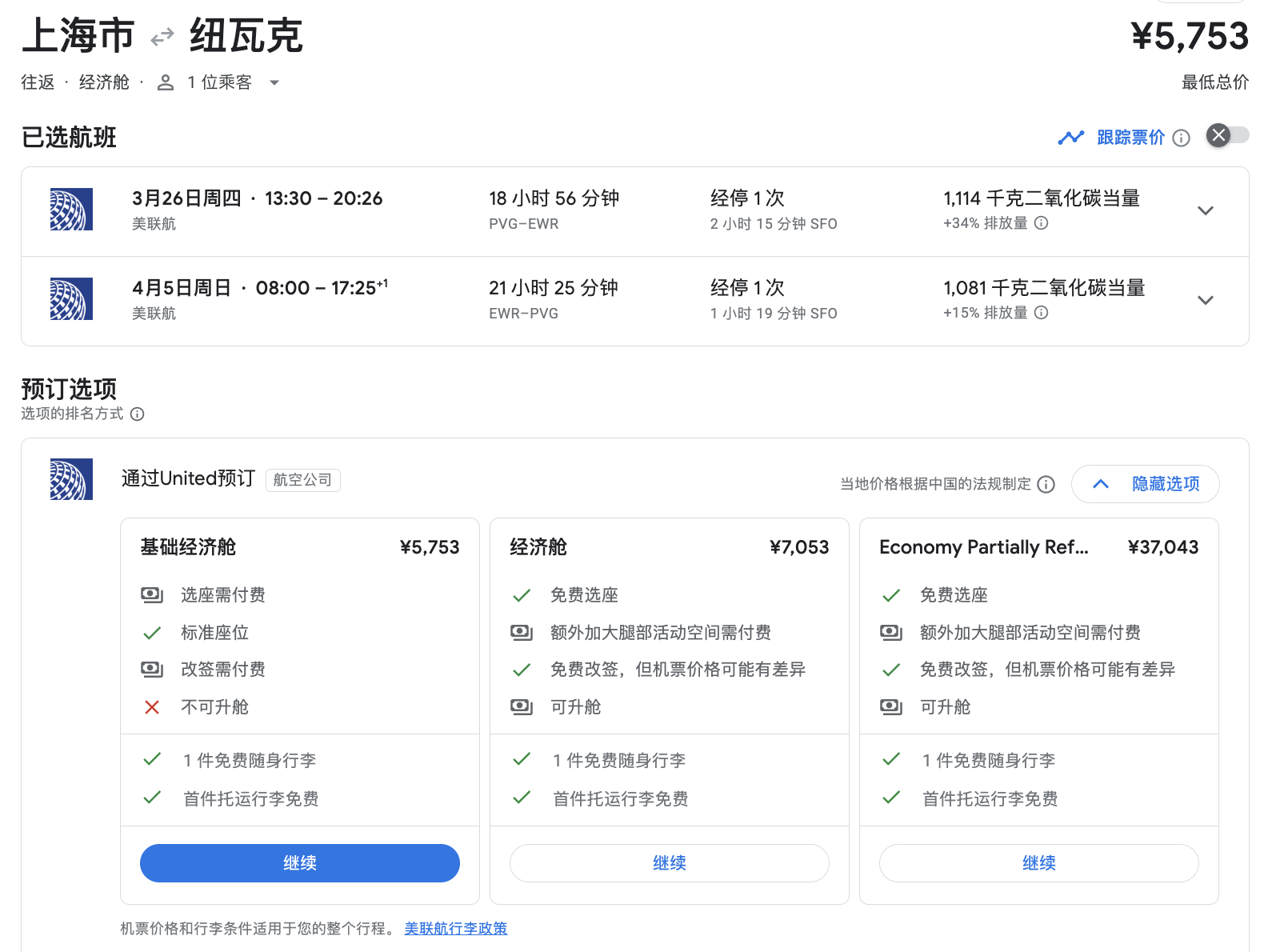
Task: Click info icon next to +34% 排放量
Action: [x=1041, y=223]
